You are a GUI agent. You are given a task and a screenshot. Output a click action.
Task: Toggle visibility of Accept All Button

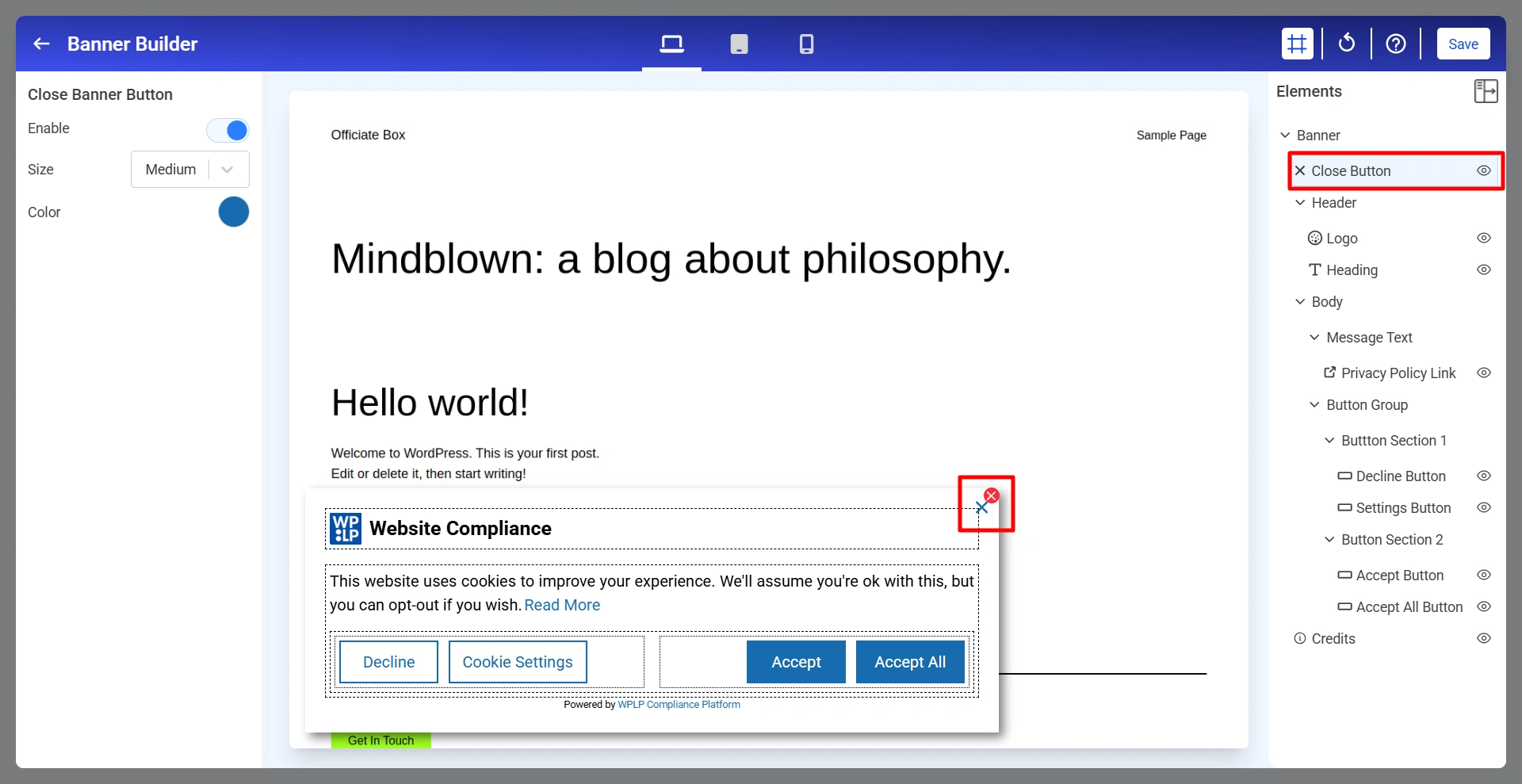1484,606
